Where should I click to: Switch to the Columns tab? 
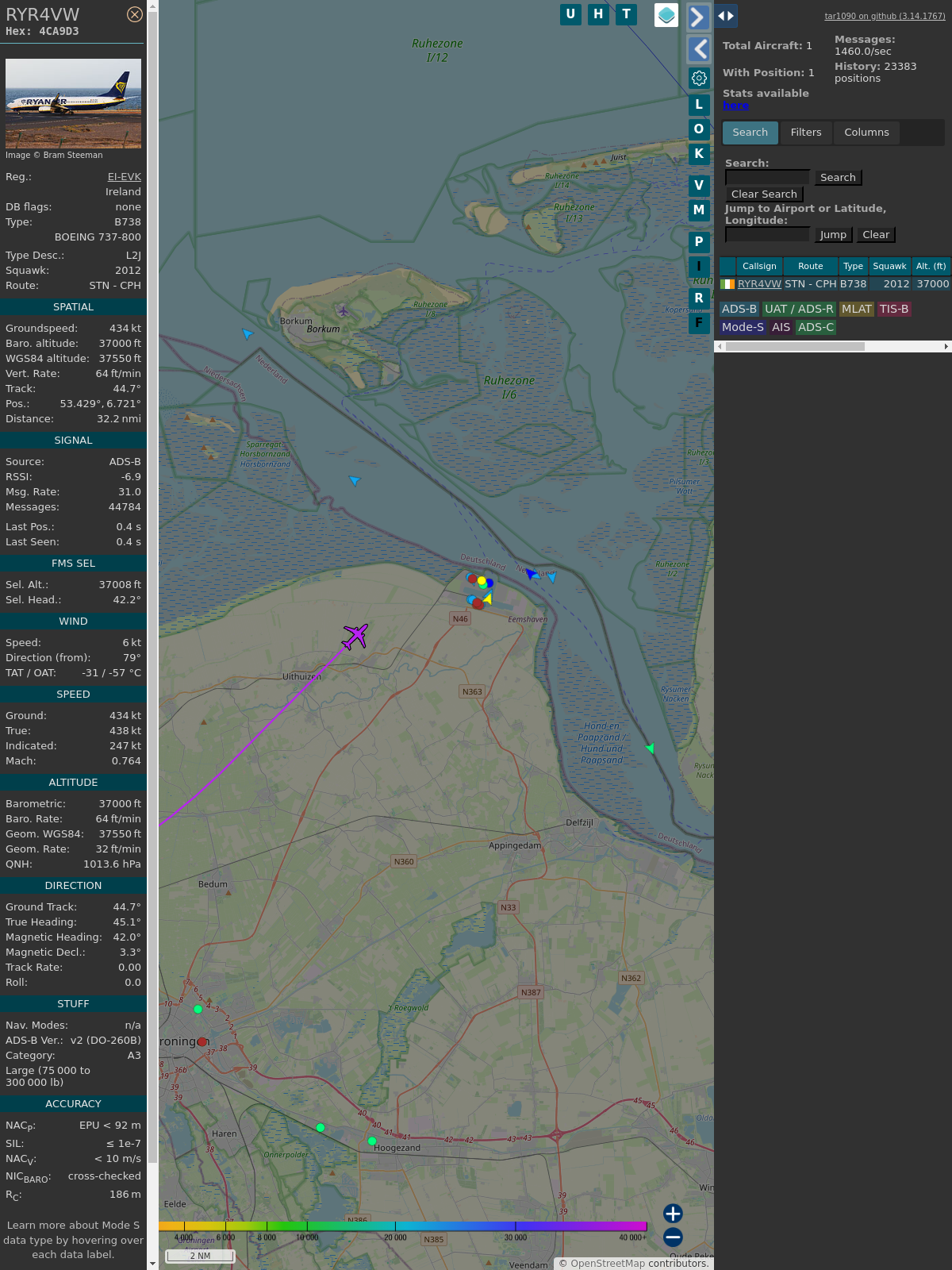pos(866,133)
